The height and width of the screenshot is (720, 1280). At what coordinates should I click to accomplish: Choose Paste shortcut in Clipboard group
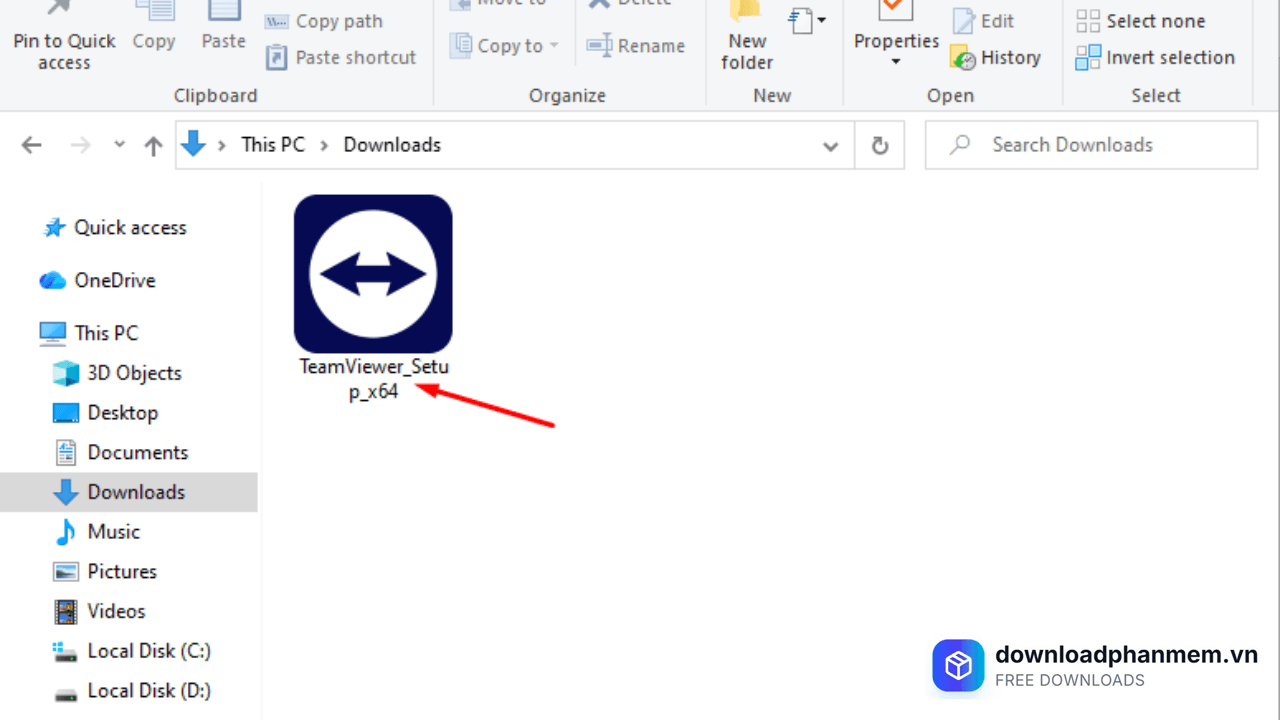pyautogui.click(x=340, y=57)
